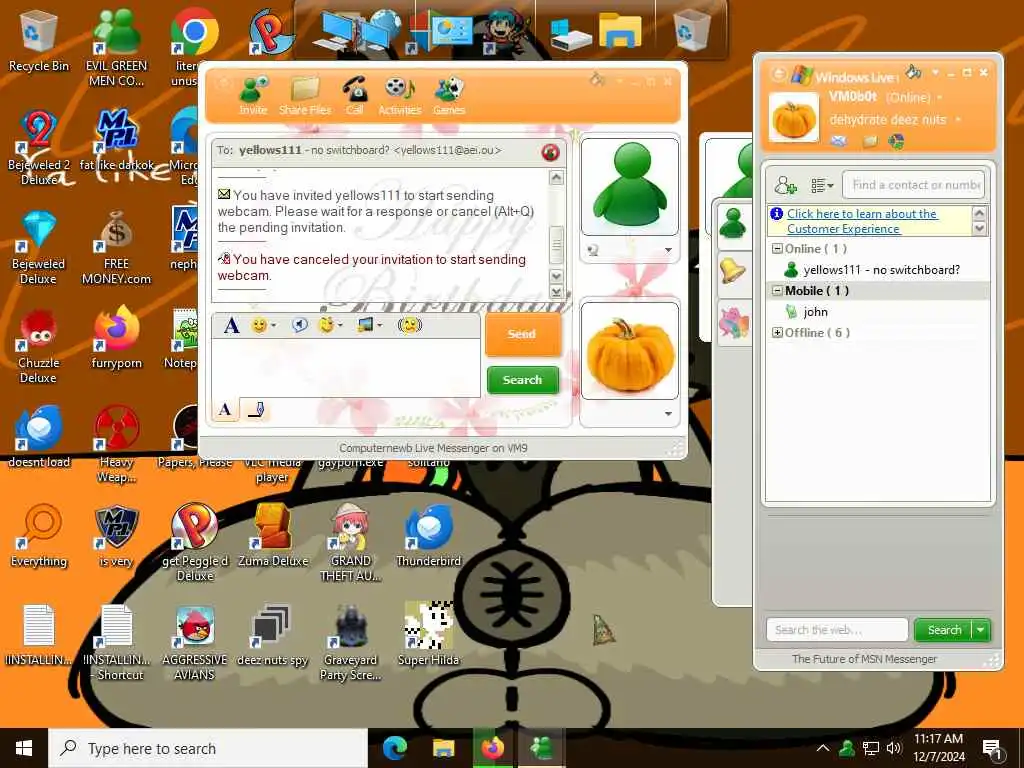Open Firefox from the taskbar

click(493, 748)
